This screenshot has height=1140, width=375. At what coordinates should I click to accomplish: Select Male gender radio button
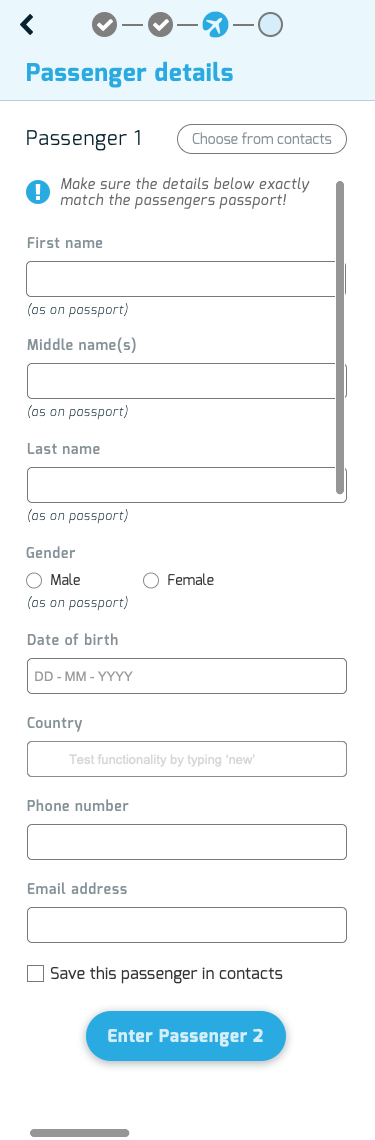33,580
